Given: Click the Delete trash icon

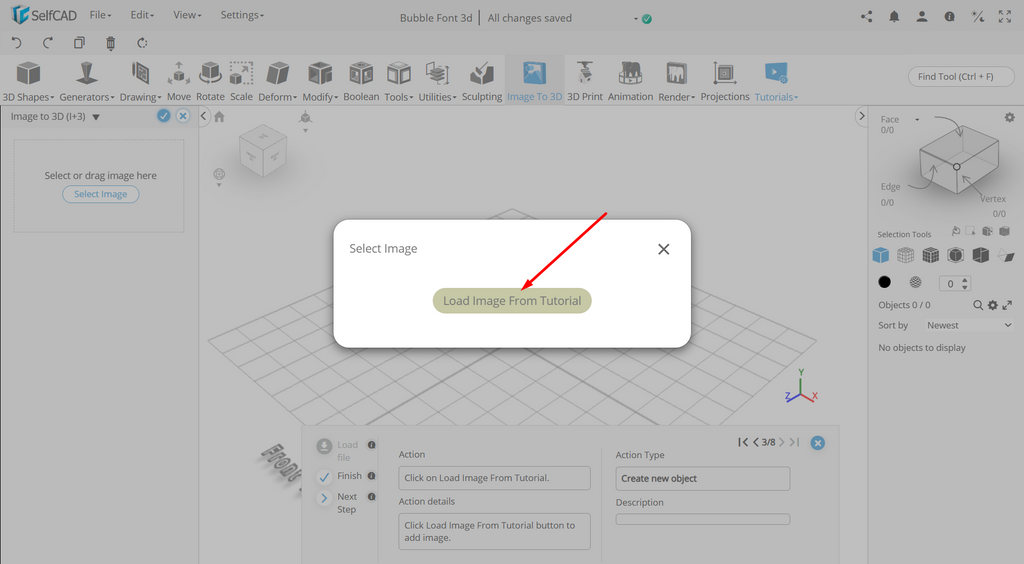Looking at the screenshot, I should tap(110, 43).
